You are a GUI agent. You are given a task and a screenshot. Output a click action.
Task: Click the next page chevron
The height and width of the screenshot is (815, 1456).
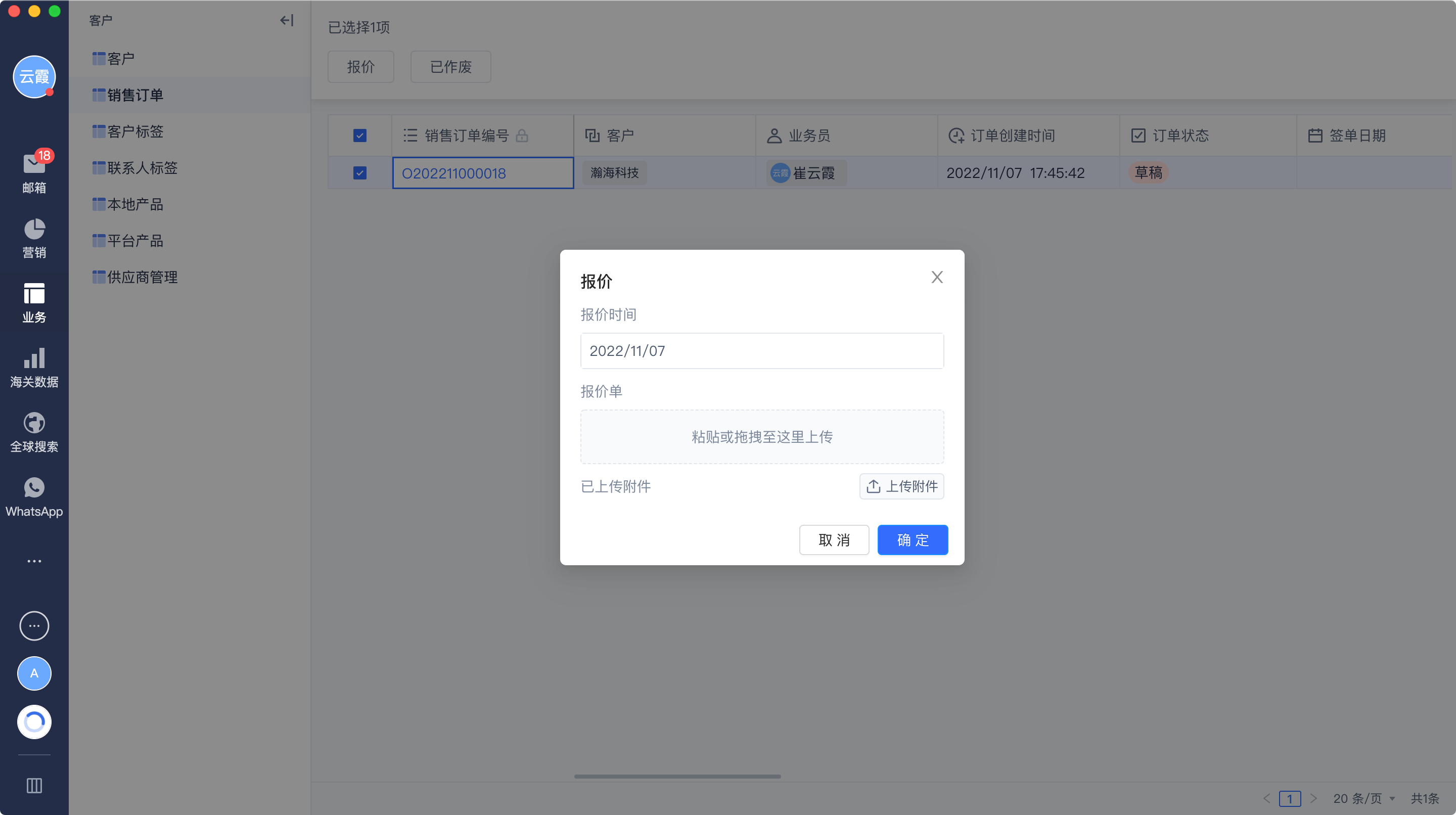click(1313, 798)
